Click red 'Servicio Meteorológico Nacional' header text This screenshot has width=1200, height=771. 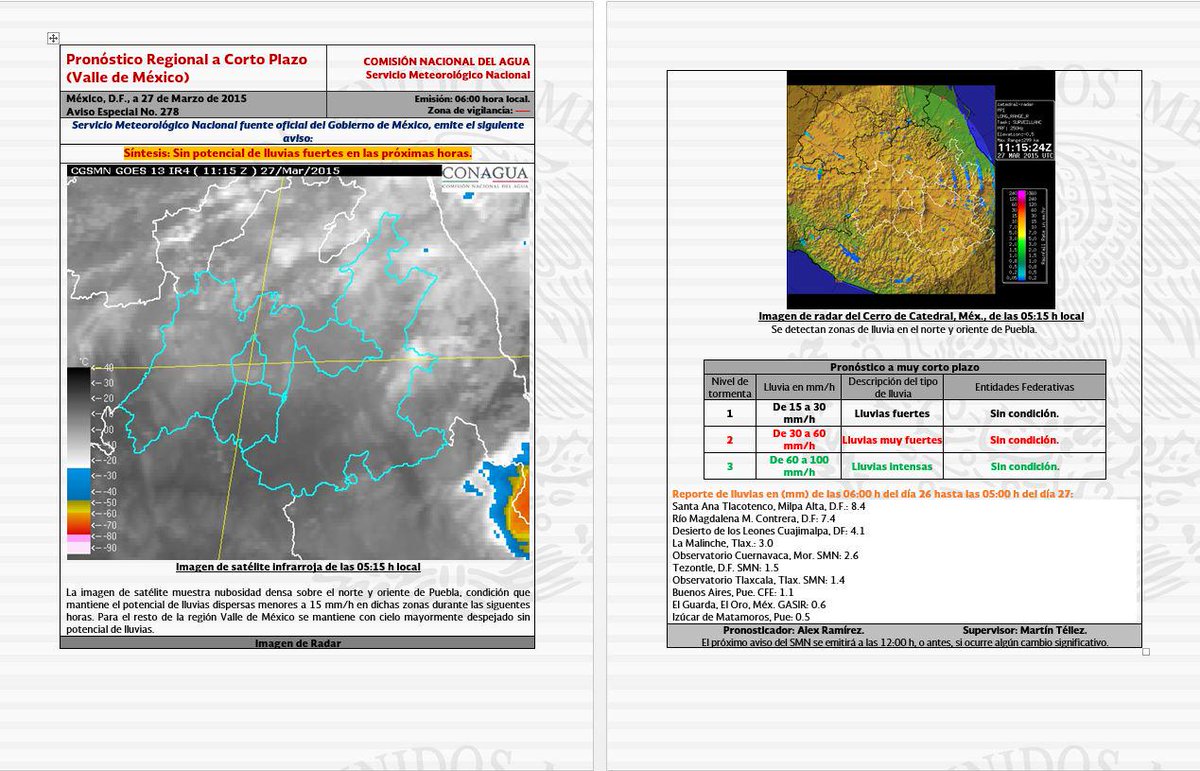click(448, 75)
